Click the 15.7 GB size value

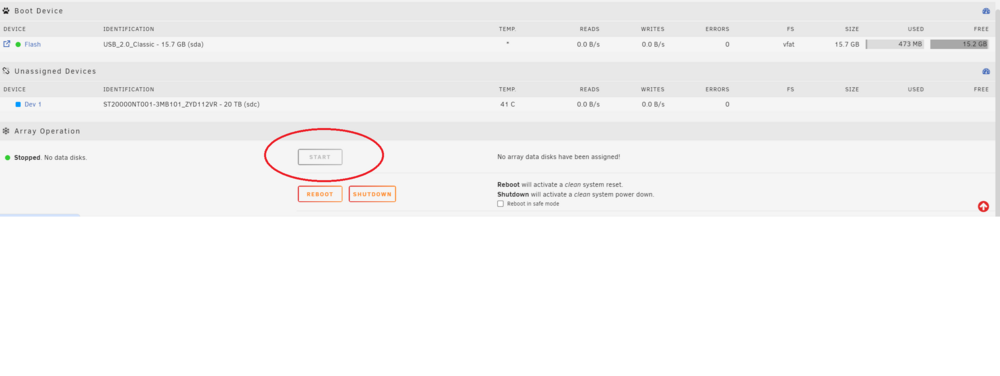pyautogui.click(x=846, y=45)
